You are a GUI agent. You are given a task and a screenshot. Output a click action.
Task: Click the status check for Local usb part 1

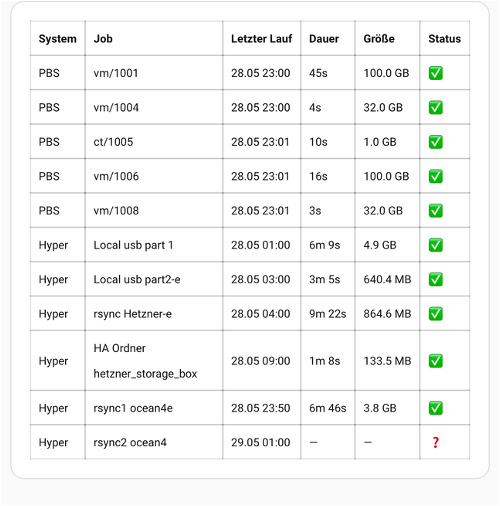point(435,245)
